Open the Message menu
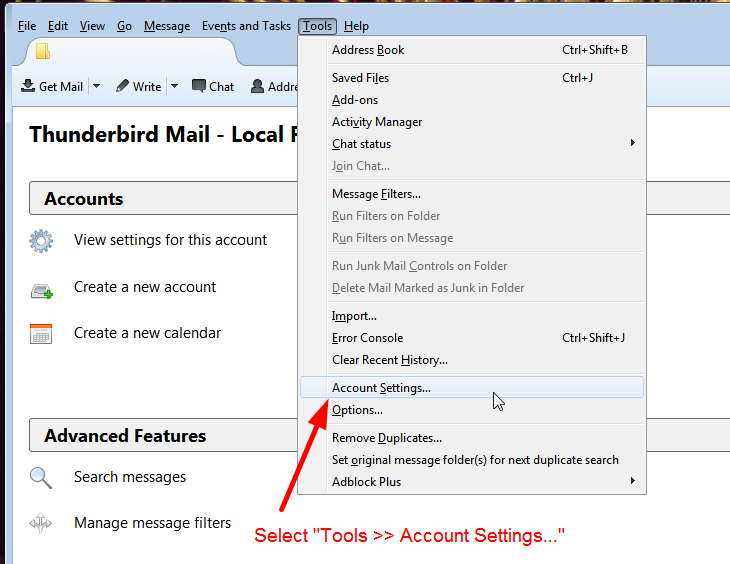The image size is (730, 564). [x=167, y=26]
